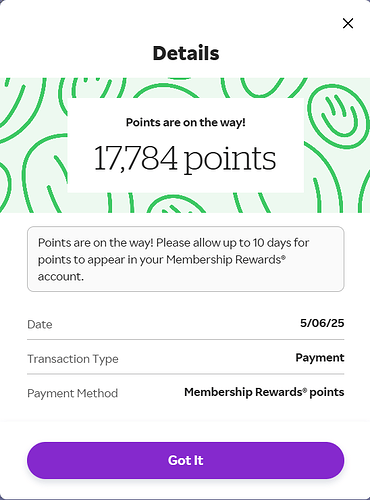This screenshot has width=370, height=500.
Task: Click the 17,784 points amount
Action: coord(185,158)
